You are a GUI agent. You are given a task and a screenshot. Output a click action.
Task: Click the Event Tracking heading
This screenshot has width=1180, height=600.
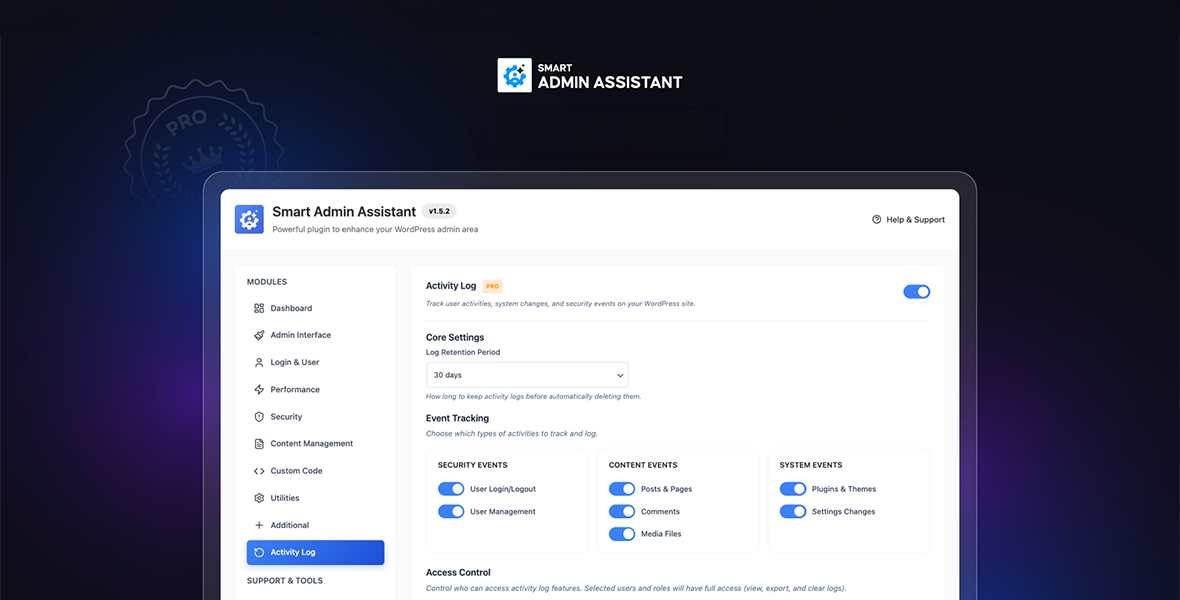[457, 418]
